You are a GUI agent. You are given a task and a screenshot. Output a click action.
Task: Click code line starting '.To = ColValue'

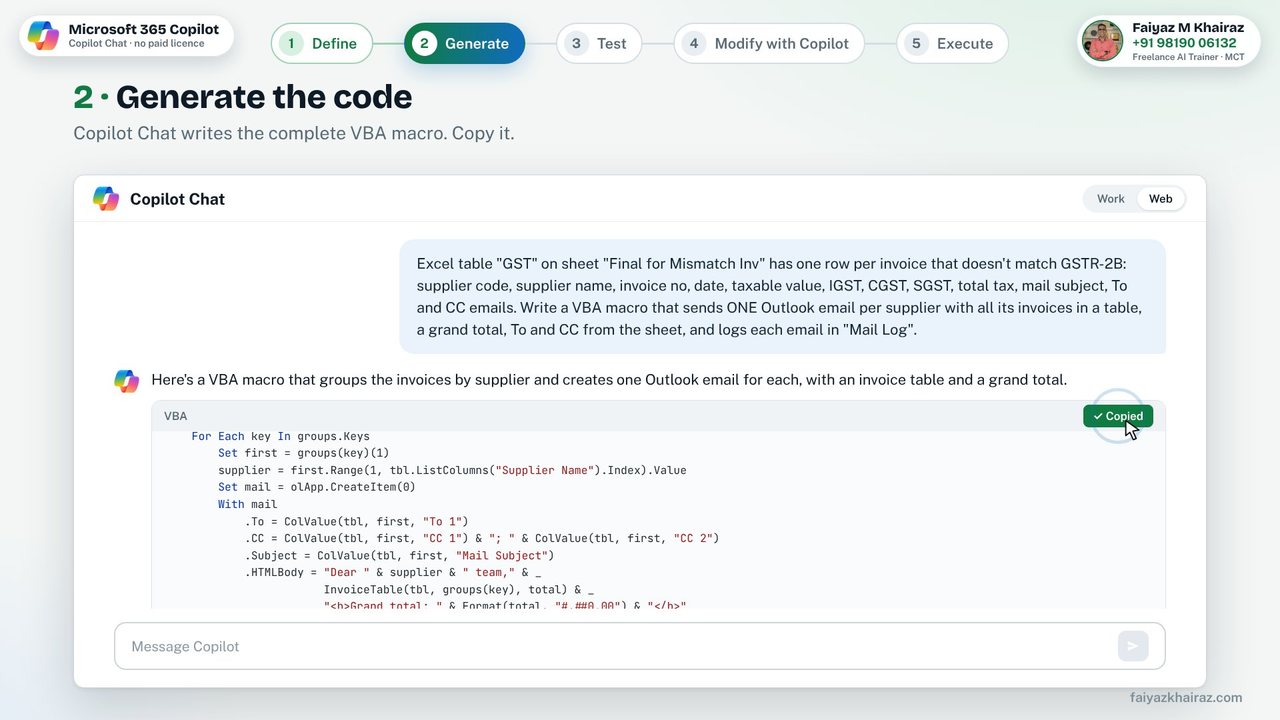coord(356,521)
